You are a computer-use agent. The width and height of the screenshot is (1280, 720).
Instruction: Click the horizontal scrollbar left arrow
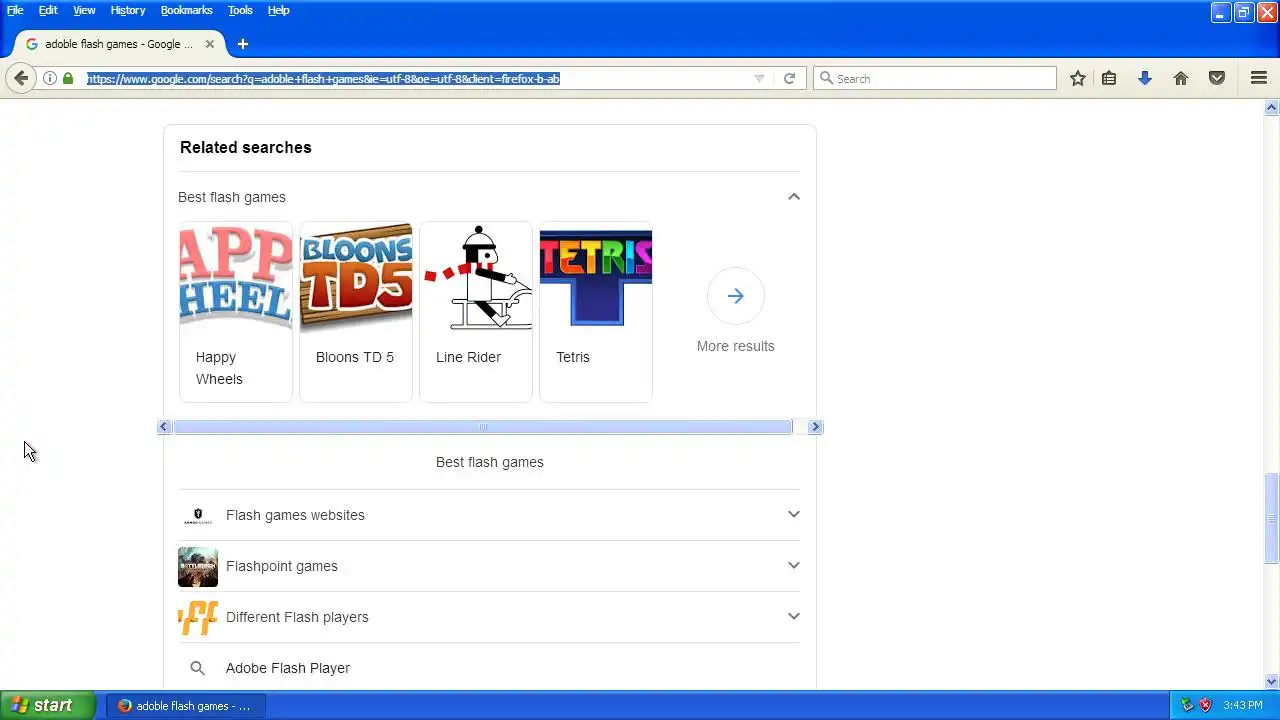tap(164, 427)
